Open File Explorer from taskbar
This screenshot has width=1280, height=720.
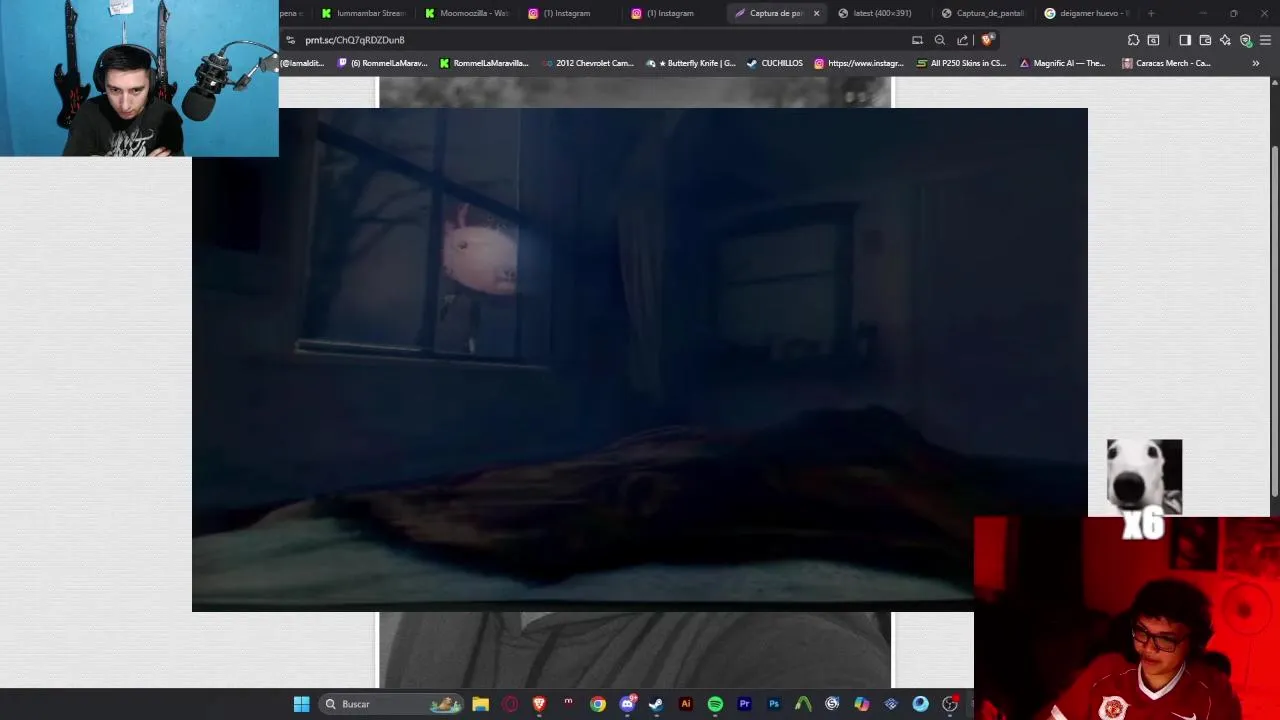click(480, 704)
